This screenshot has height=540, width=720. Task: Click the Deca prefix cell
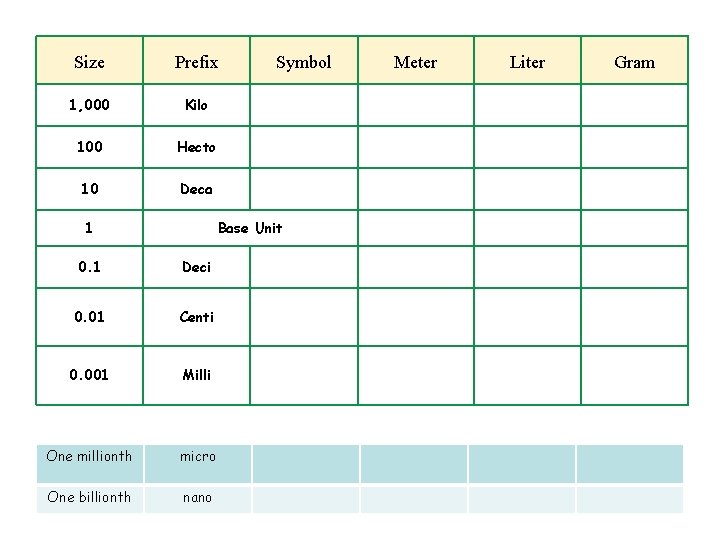[x=197, y=189]
